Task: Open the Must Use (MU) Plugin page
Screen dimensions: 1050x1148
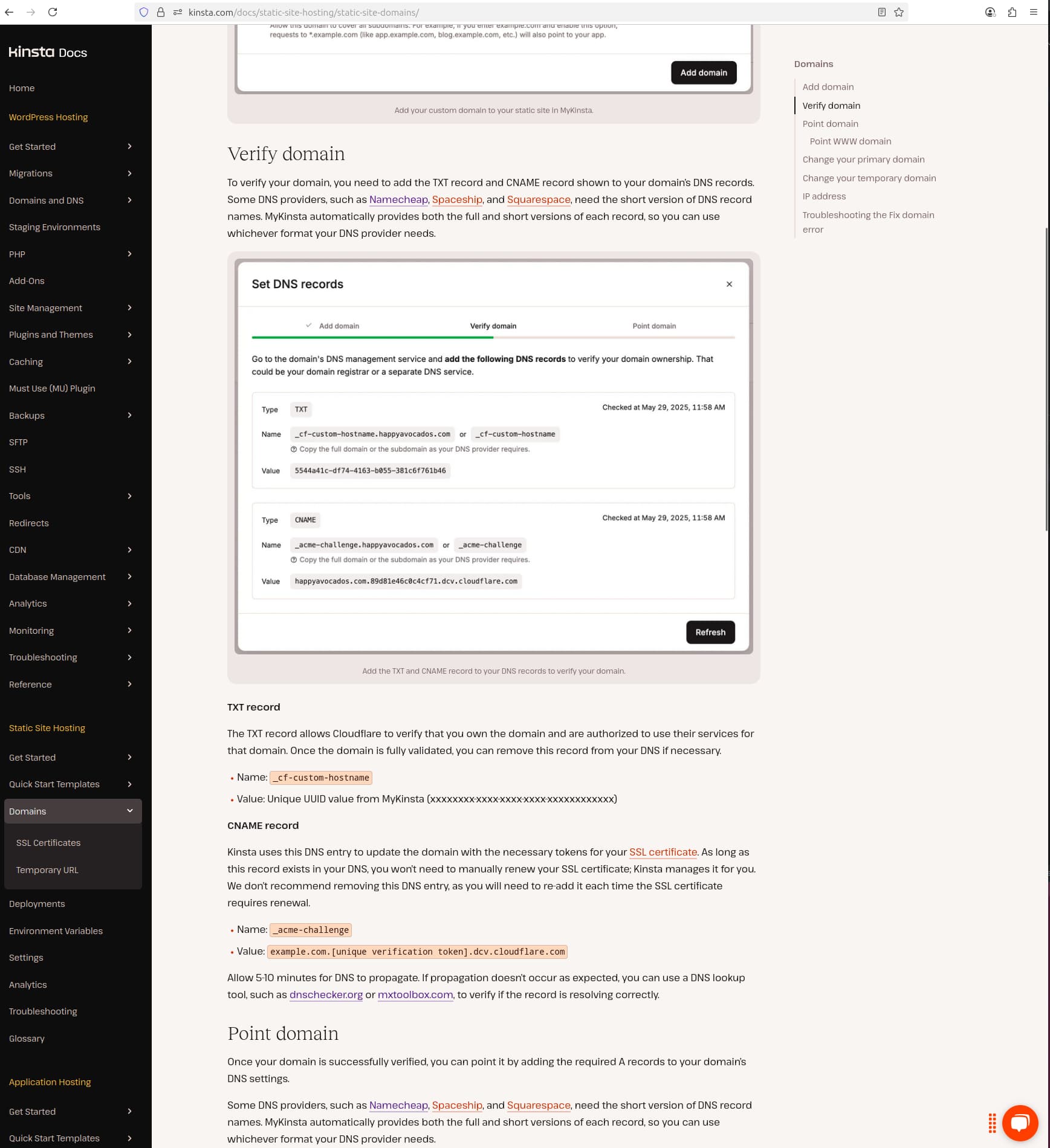Action: [52, 389]
